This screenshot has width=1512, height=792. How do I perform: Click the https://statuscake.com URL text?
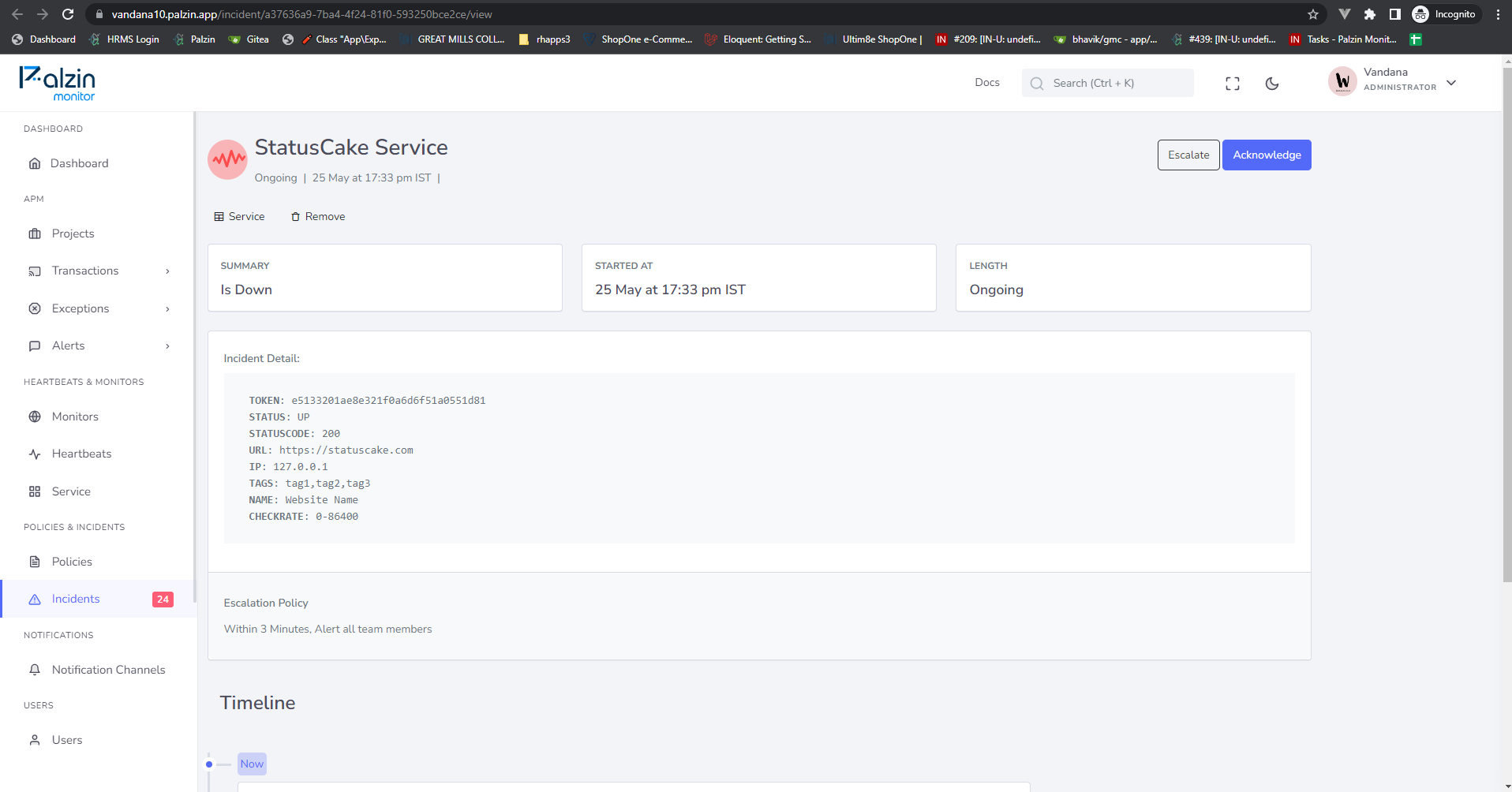pyautogui.click(x=346, y=450)
